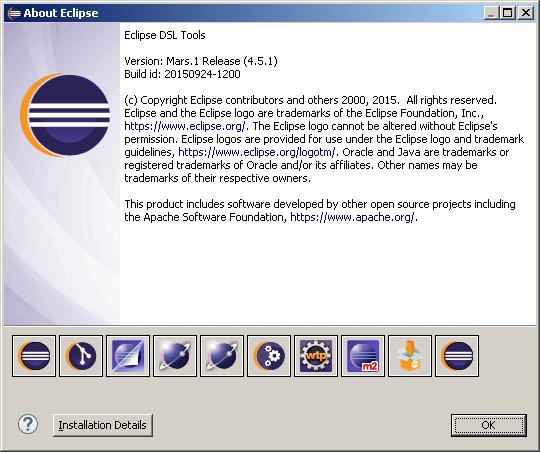The image size is (540, 452).
Task: Open the gears feature icon
Action: click(269, 356)
